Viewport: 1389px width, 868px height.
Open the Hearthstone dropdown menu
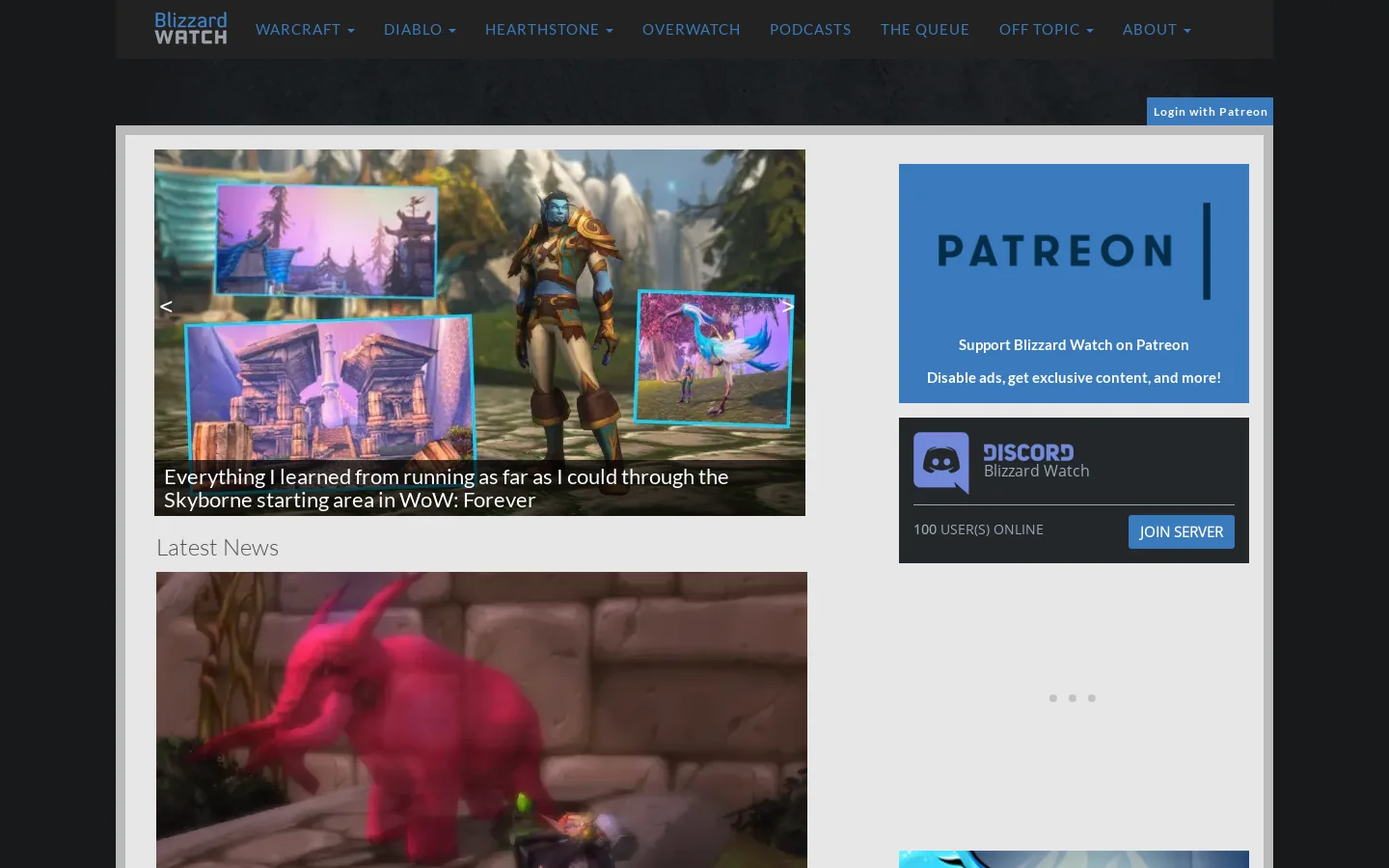click(x=549, y=30)
